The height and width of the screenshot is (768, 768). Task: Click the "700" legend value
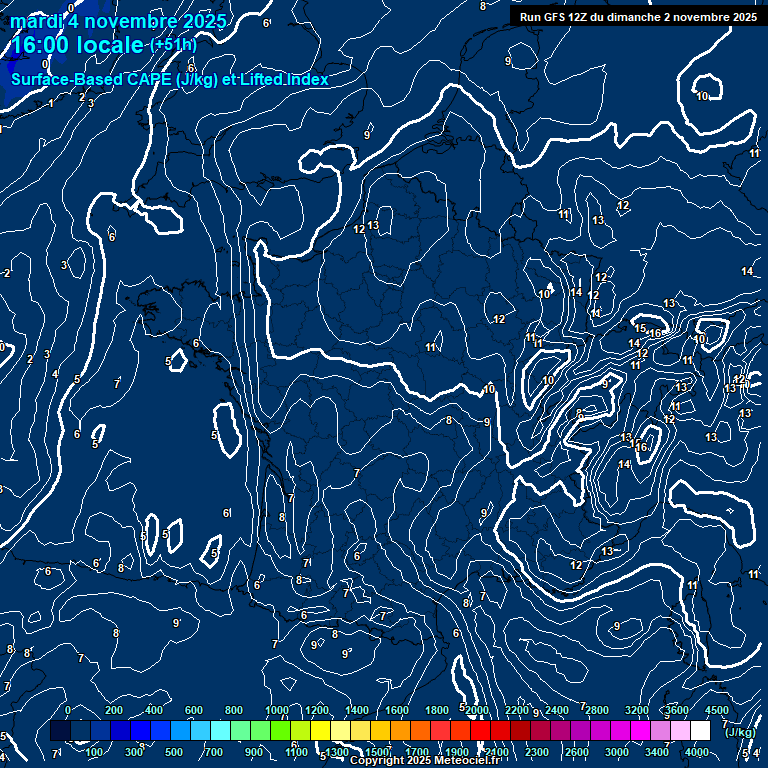click(x=214, y=752)
